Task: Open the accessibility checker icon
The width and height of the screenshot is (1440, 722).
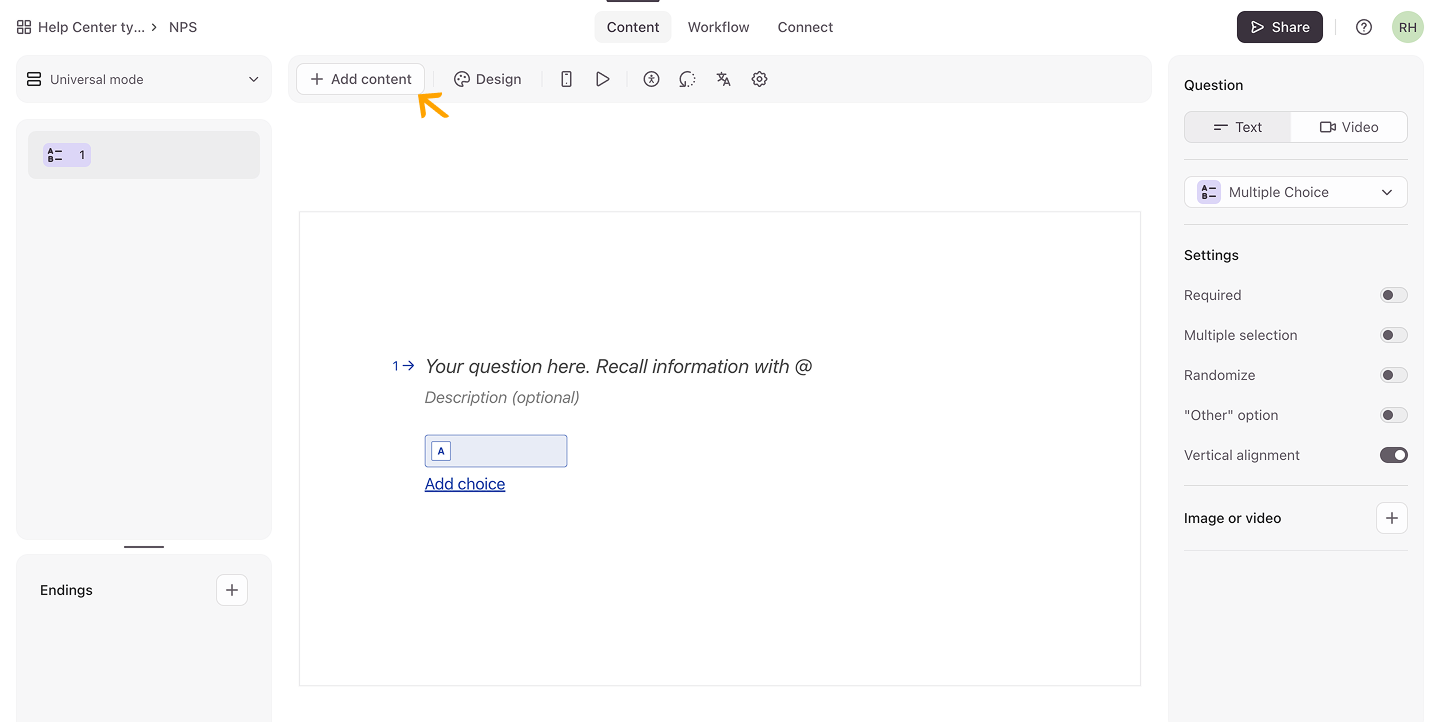Action: click(651, 79)
